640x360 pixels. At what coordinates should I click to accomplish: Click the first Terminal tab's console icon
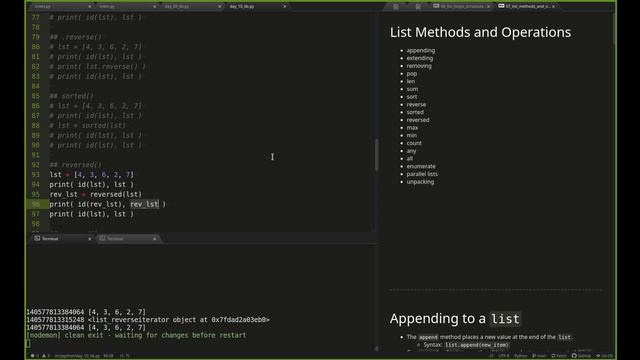pos(37,238)
